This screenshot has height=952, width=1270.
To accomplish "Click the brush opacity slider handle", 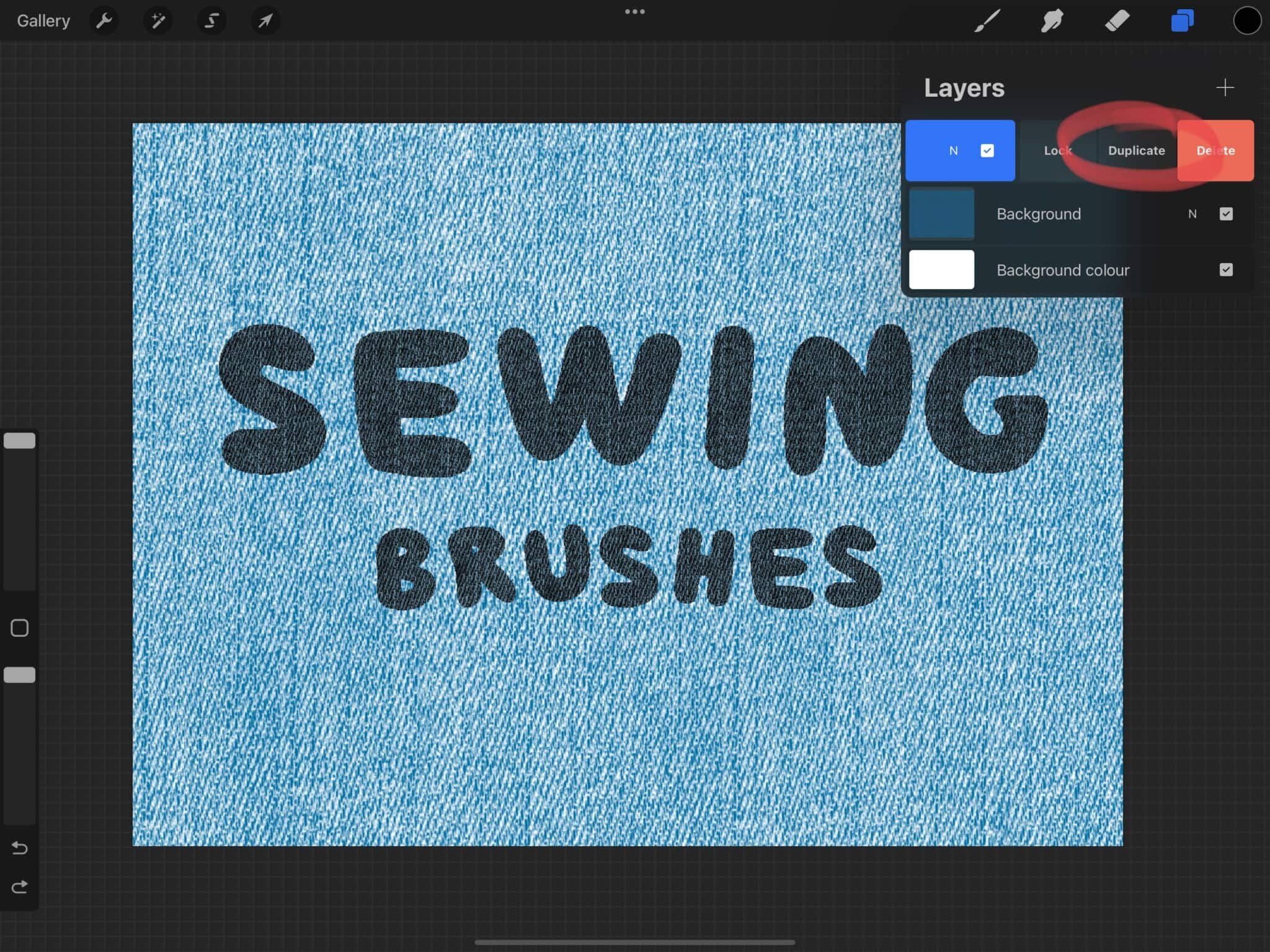I will [x=20, y=675].
